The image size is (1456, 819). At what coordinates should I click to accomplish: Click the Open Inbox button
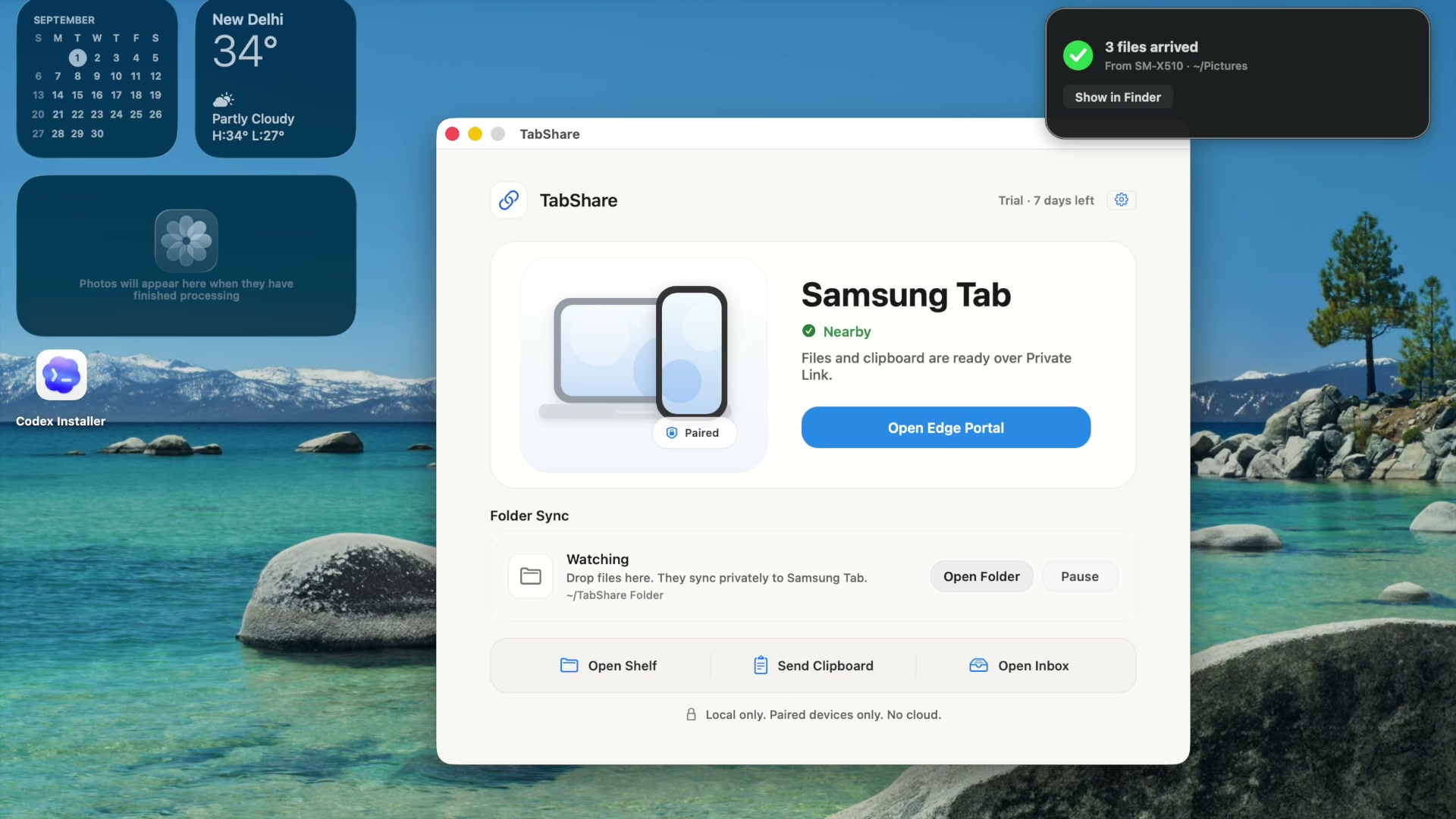[1019, 666]
